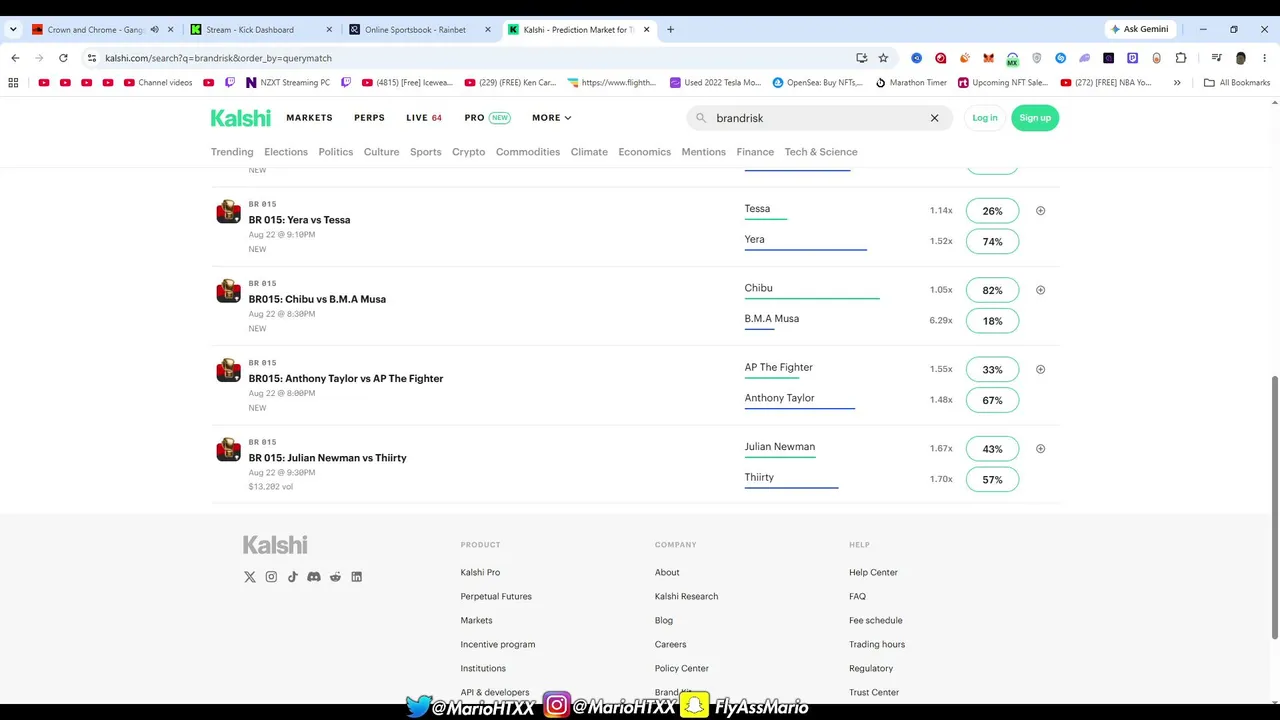The image size is (1280, 720).
Task: Reload the Kalshi page
Action: [x=63, y=58]
